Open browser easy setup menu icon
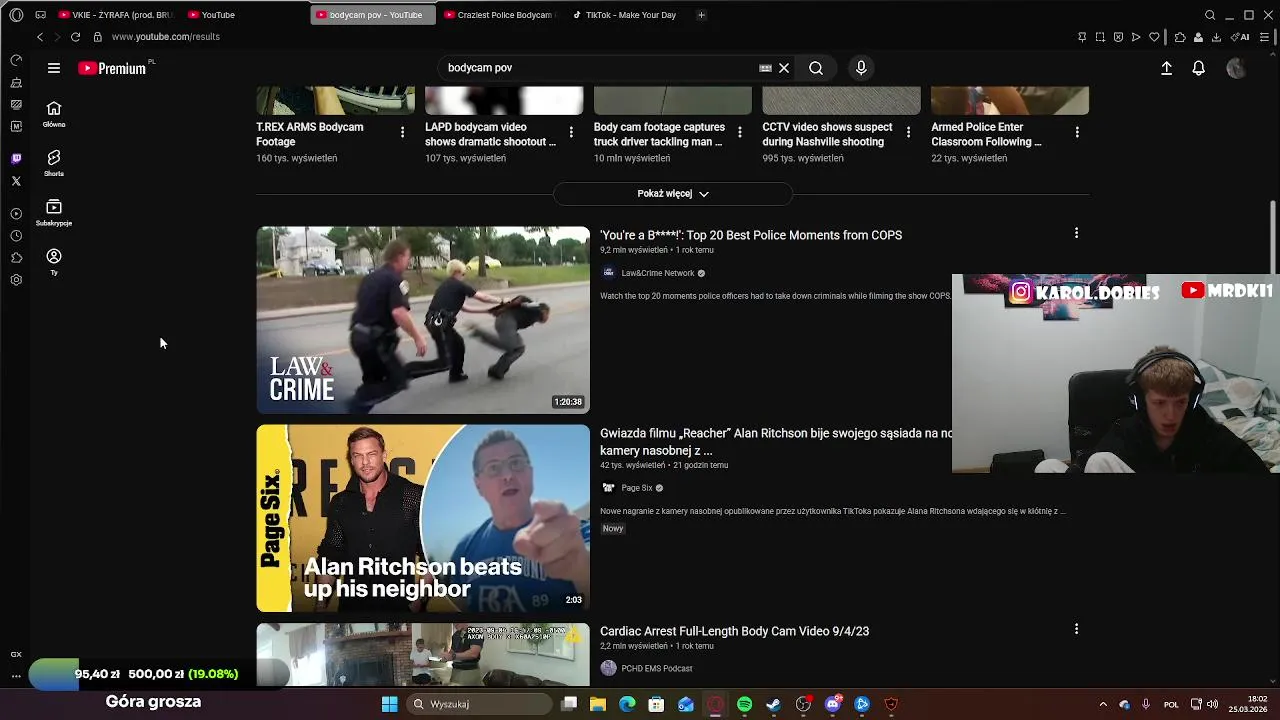This screenshot has height=720, width=1280. [1266, 37]
